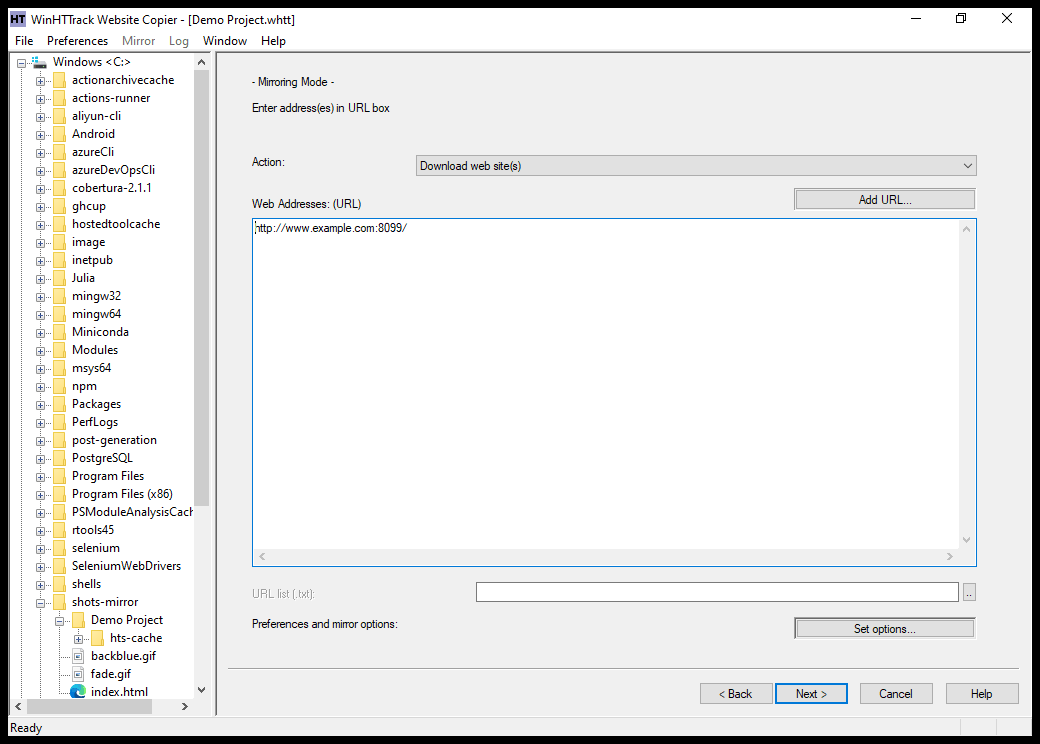Click the folder tree horizontal scrollbar thumb
This screenshot has height=744, width=1040.
(90, 707)
